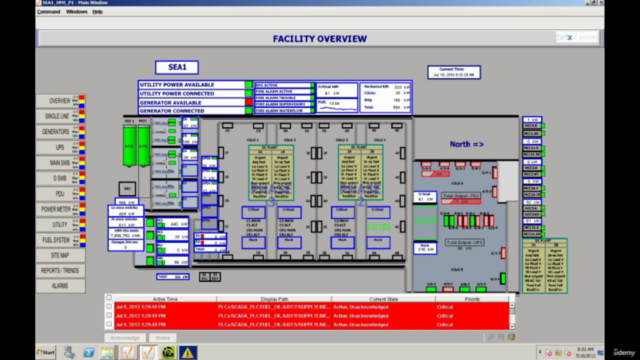The width and height of the screenshot is (640, 360).
Task: Go to the OVERVIEW navigation button
Action: pyautogui.click(x=60, y=101)
